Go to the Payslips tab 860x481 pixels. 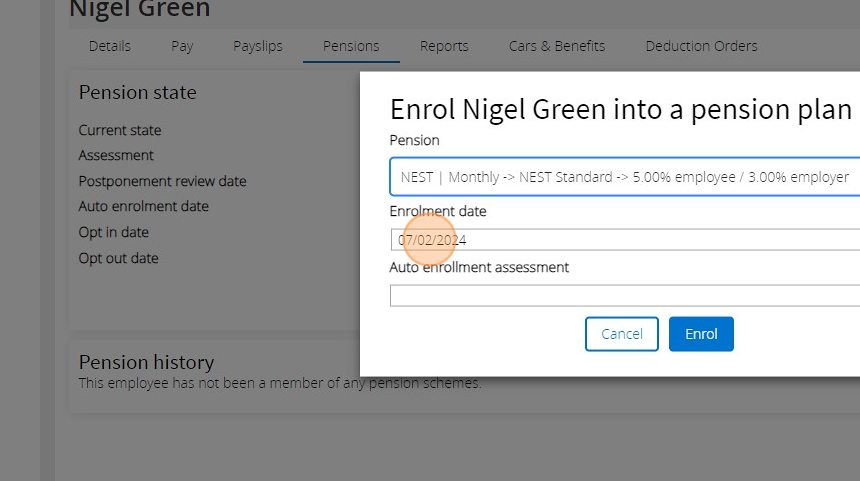(x=258, y=46)
